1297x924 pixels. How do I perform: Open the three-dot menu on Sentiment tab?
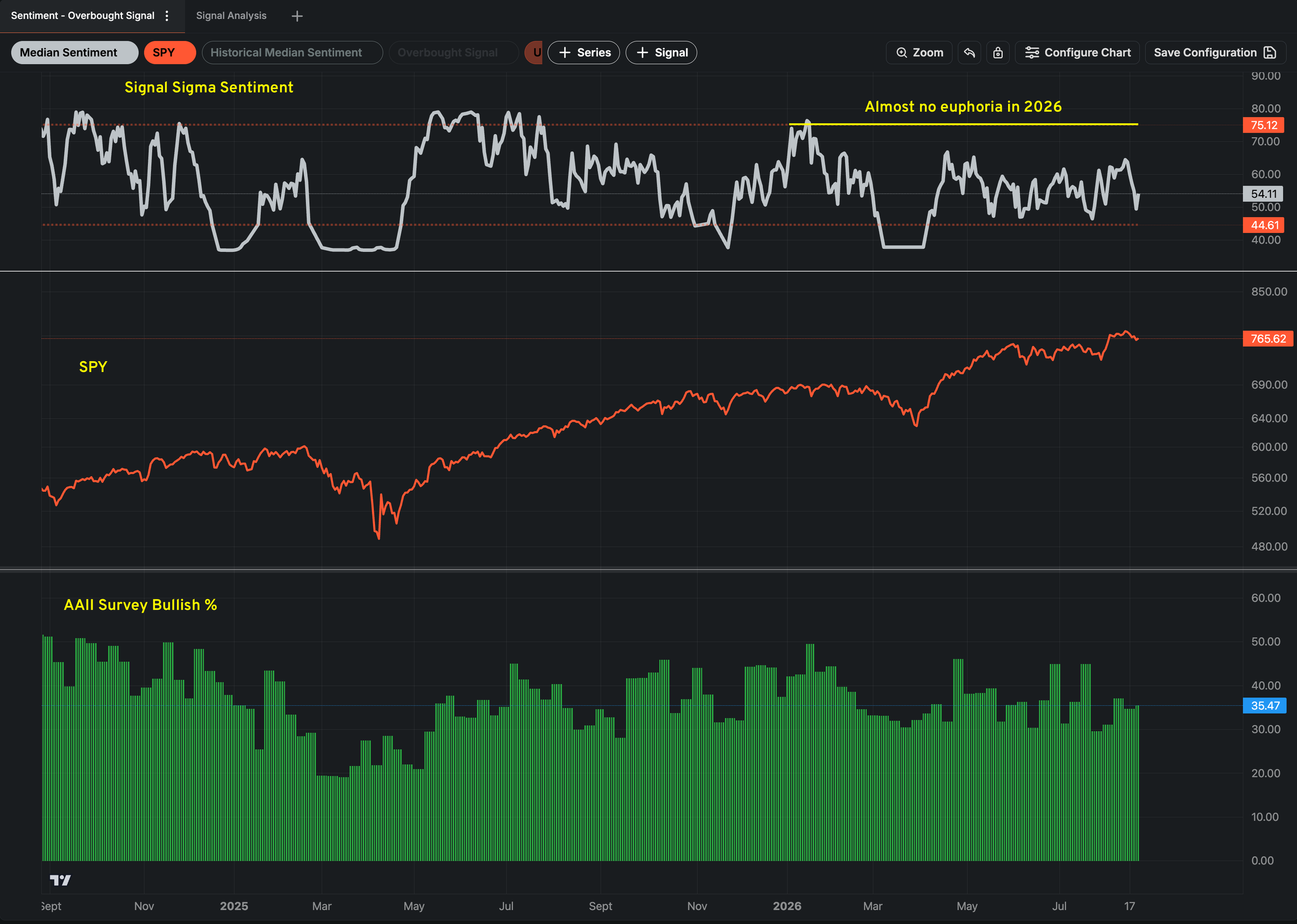pos(167,16)
